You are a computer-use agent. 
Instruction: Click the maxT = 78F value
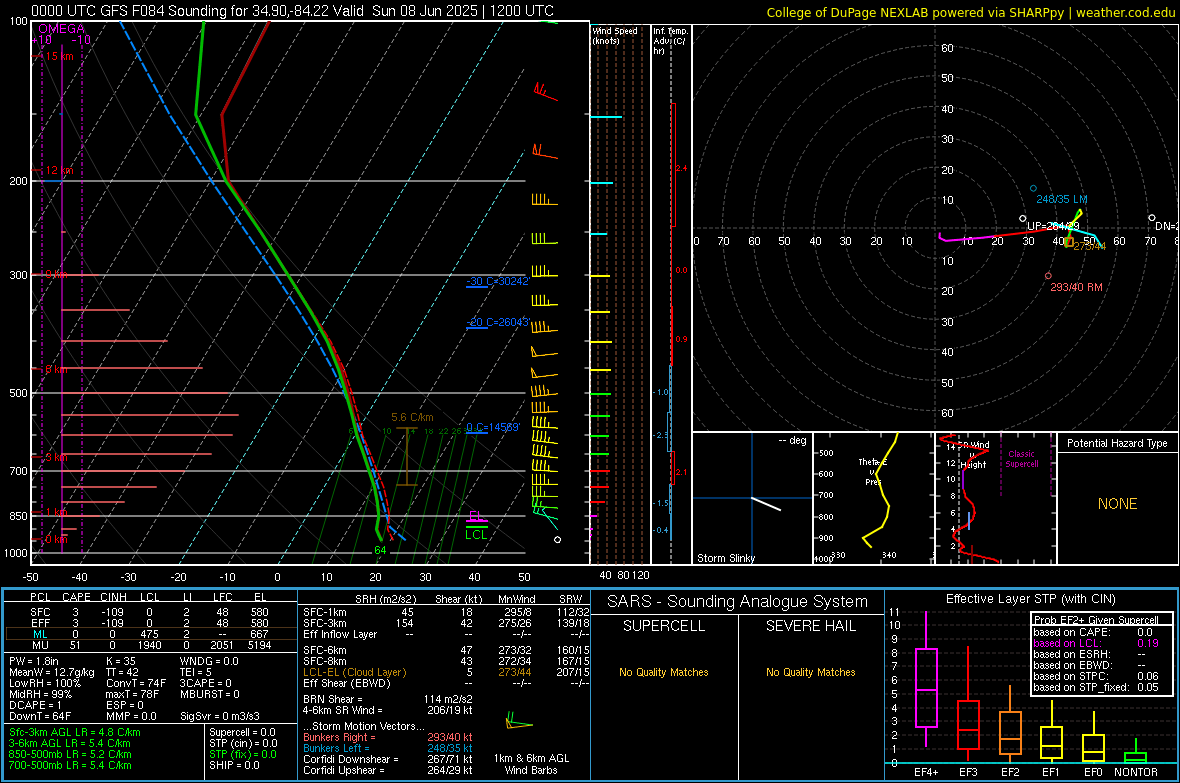tap(132, 694)
